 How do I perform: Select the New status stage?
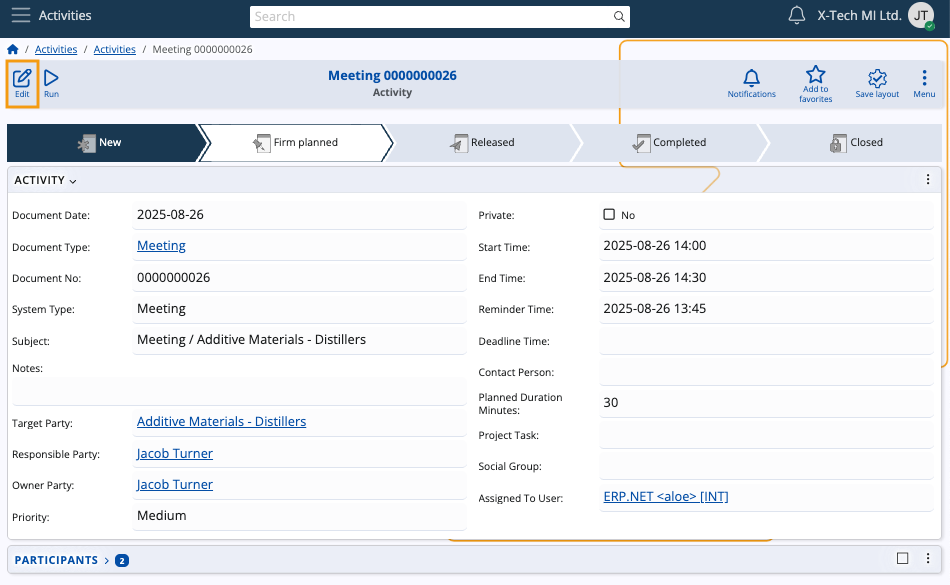(103, 143)
